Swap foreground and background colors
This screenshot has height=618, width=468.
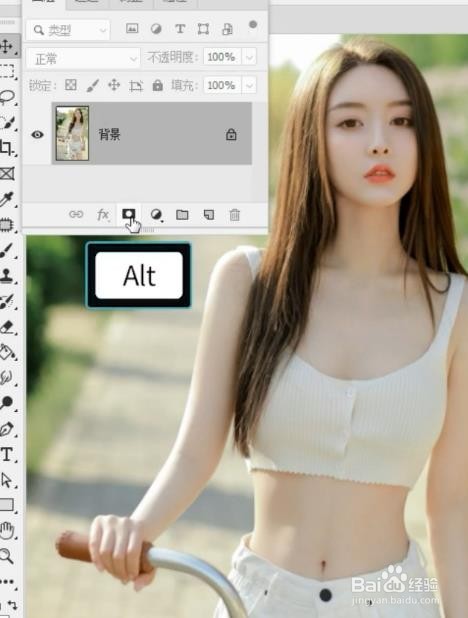pos(12,605)
